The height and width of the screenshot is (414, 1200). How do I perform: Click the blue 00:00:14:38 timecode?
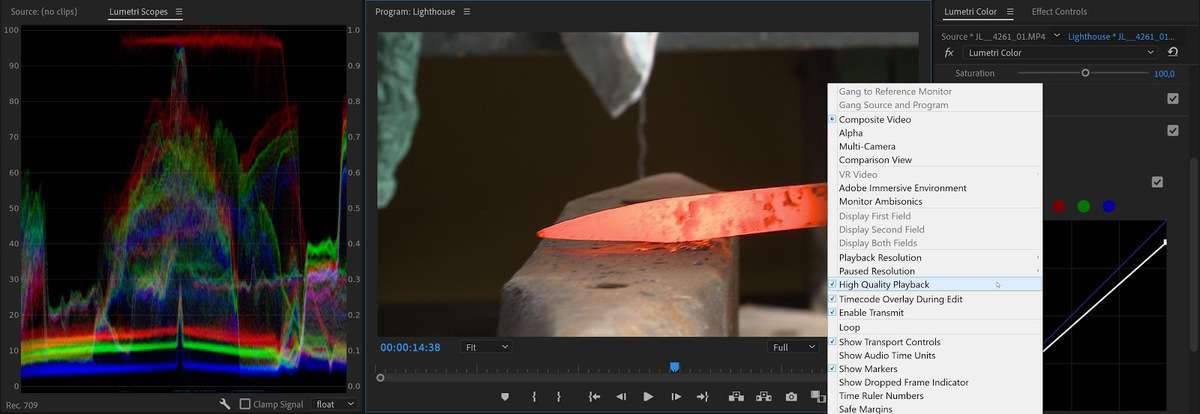(411, 347)
